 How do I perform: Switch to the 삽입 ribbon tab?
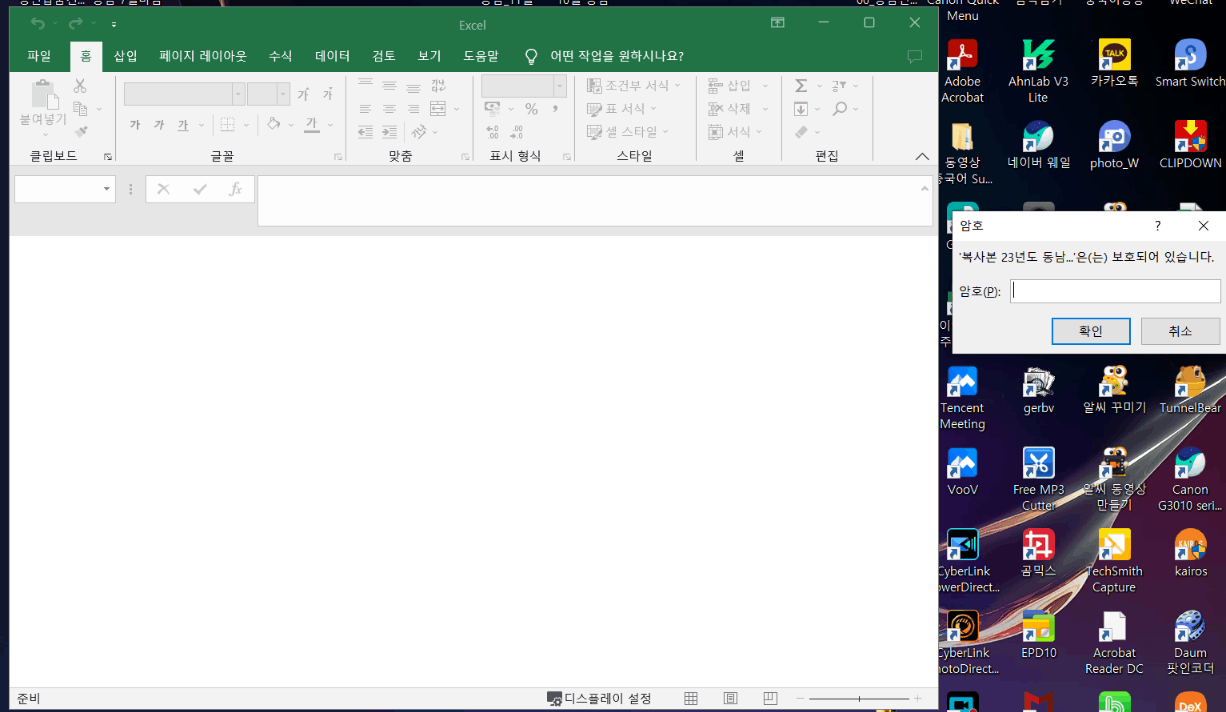pos(125,56)
